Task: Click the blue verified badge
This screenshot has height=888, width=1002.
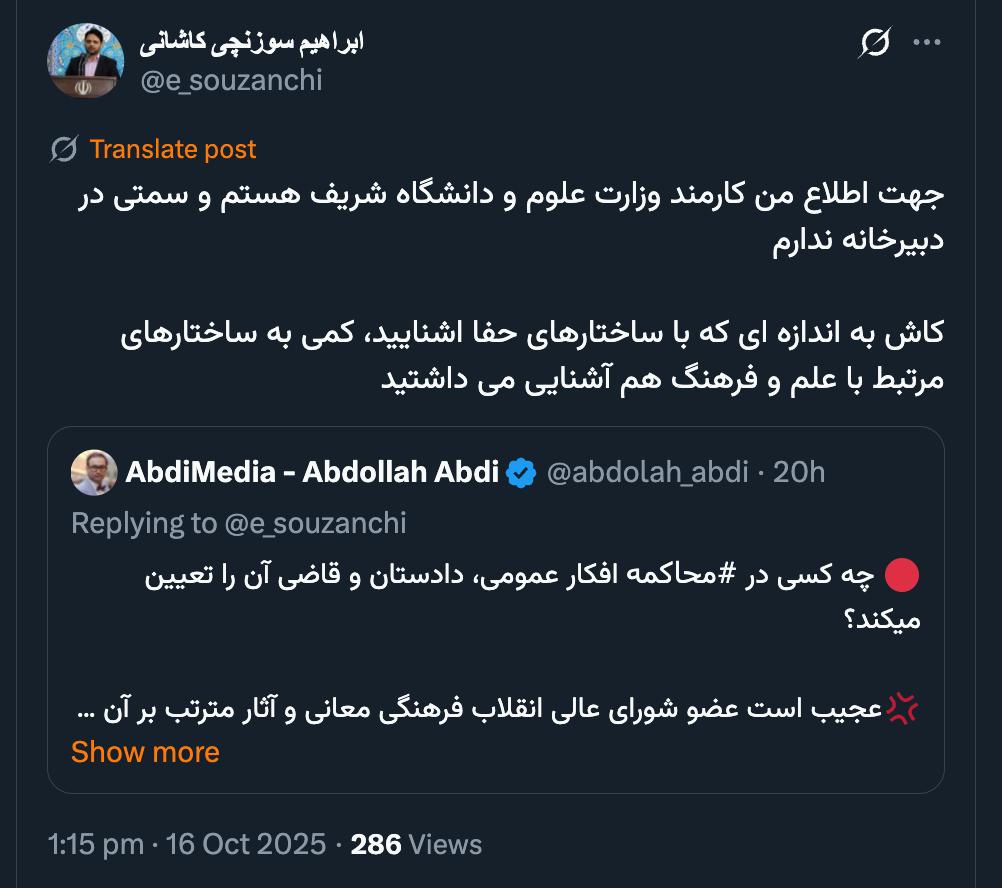Action: 522,472
